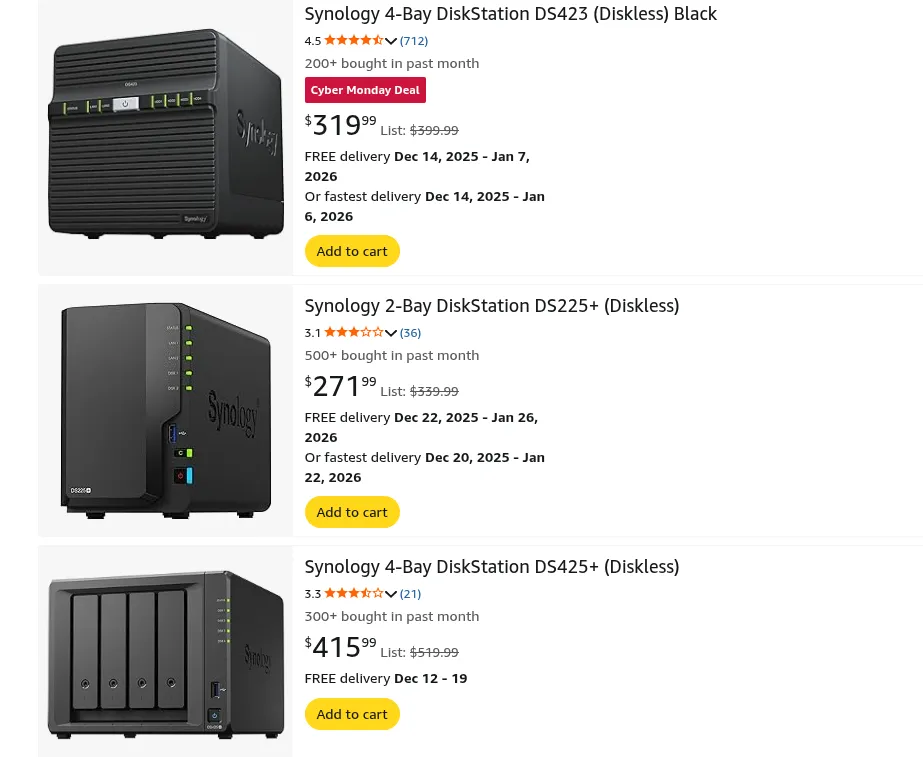923x757 pixels.
Task: Click the Cyber Monday Deal badge
Action: click(x=365, y=90)
